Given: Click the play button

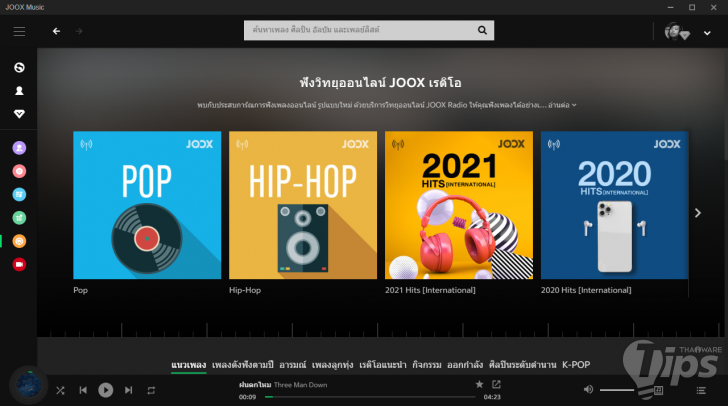Looking at the screenshot, I should [x=105, y=390].
